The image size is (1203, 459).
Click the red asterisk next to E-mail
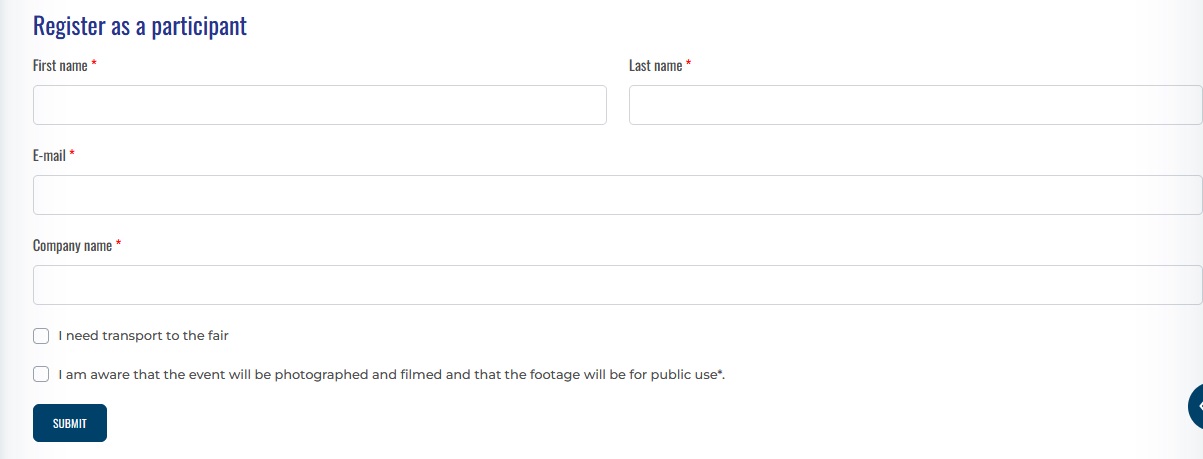click(72, 154)
